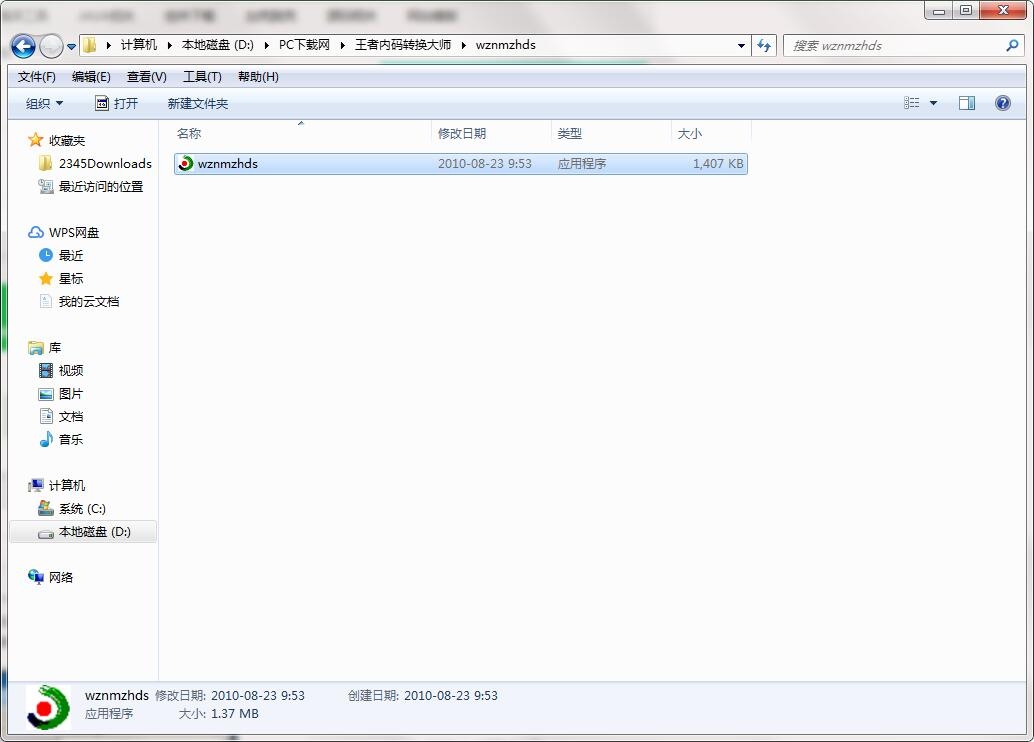
Task: Open the 组织 dropdown in toolbar
Action: tap(44, 104)
